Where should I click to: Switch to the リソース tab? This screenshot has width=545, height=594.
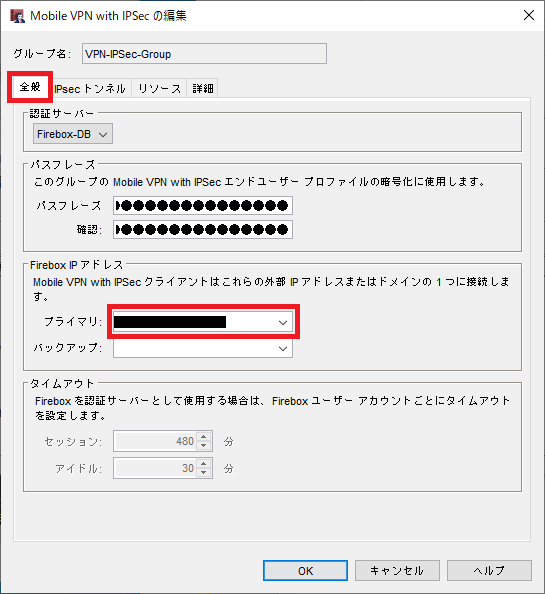point(159,89)
